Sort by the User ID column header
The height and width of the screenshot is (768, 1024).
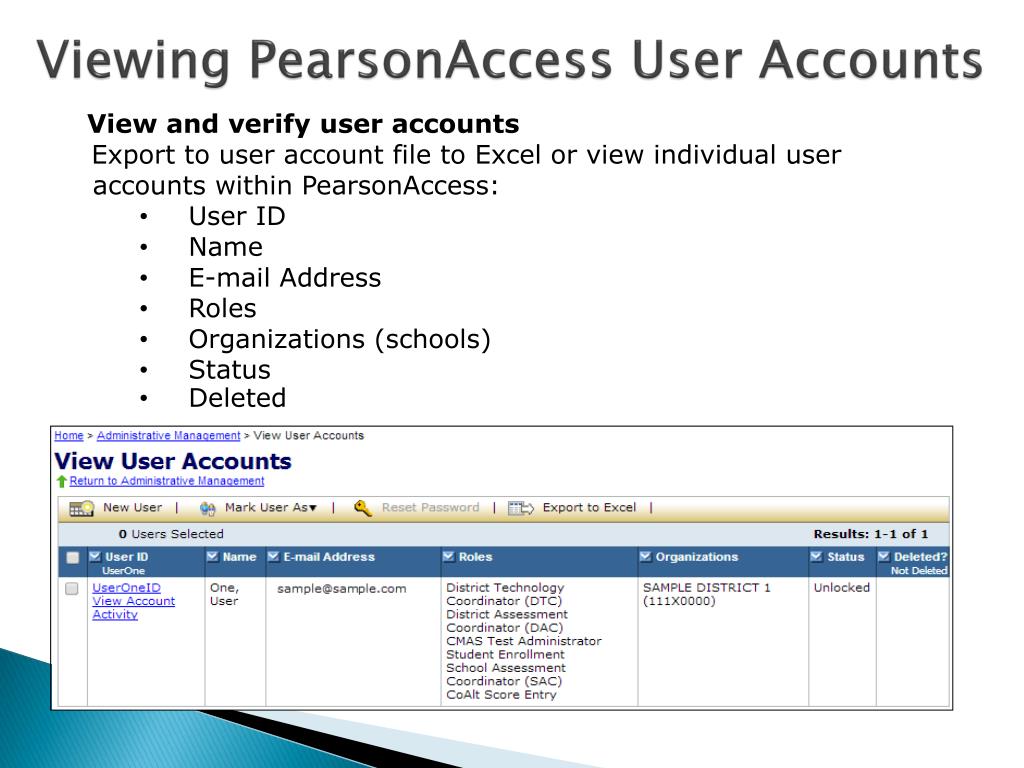coord(127,557)
